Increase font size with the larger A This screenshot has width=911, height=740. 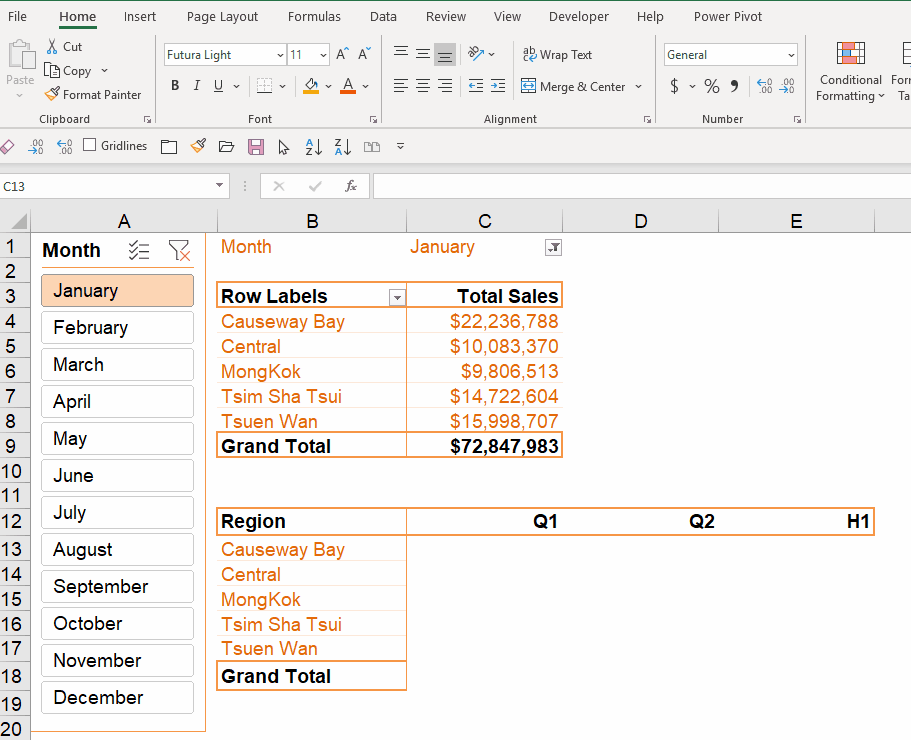[342, 55]
